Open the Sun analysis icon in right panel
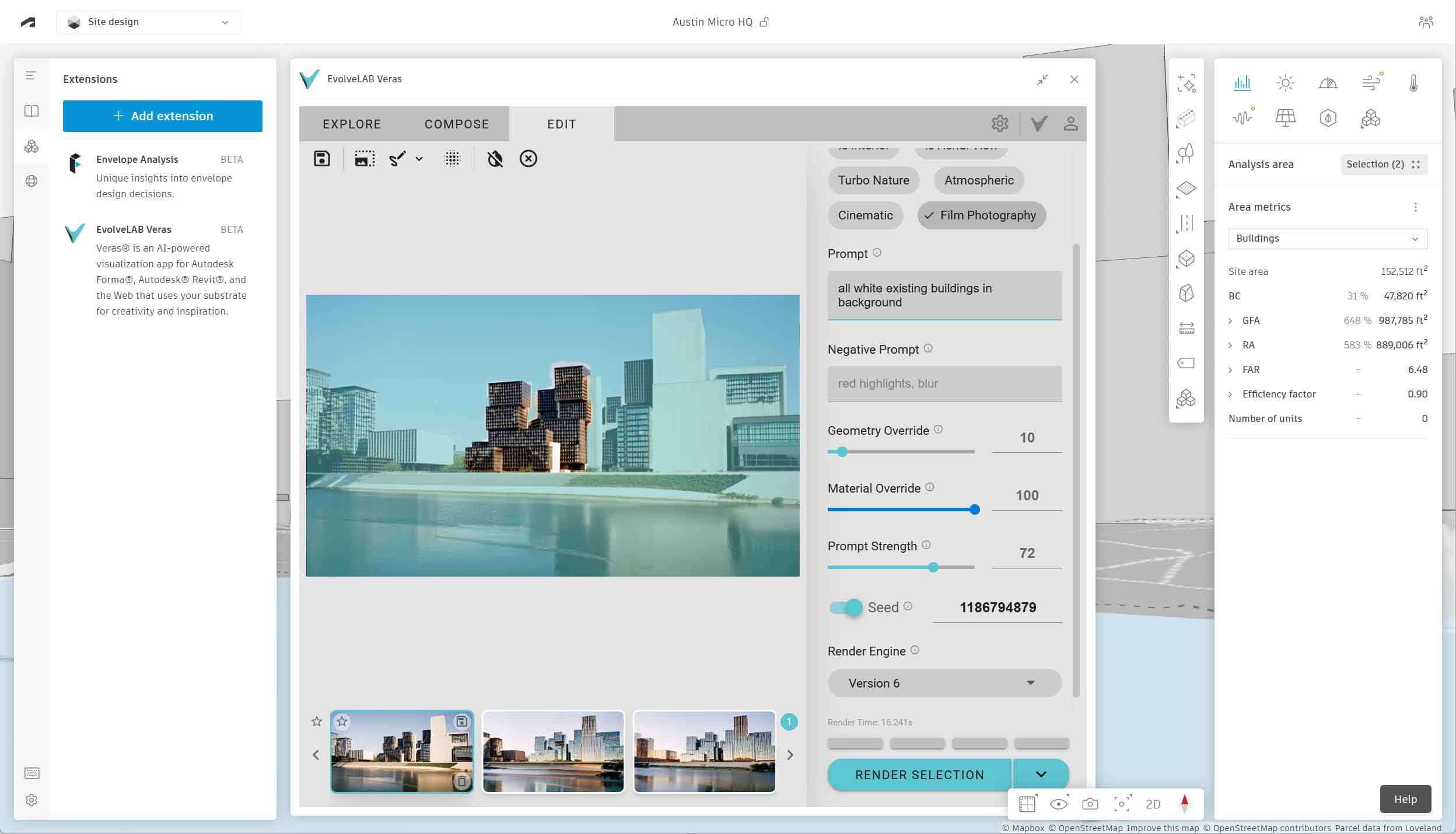This screenshot has height=834, width=1456. point(1287,83)
